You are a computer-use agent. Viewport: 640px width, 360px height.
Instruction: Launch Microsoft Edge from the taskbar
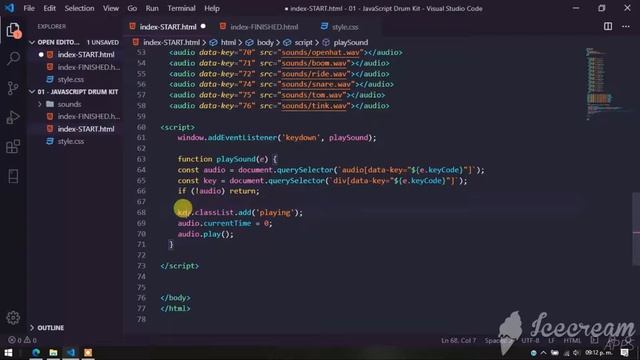pos(36,352)
